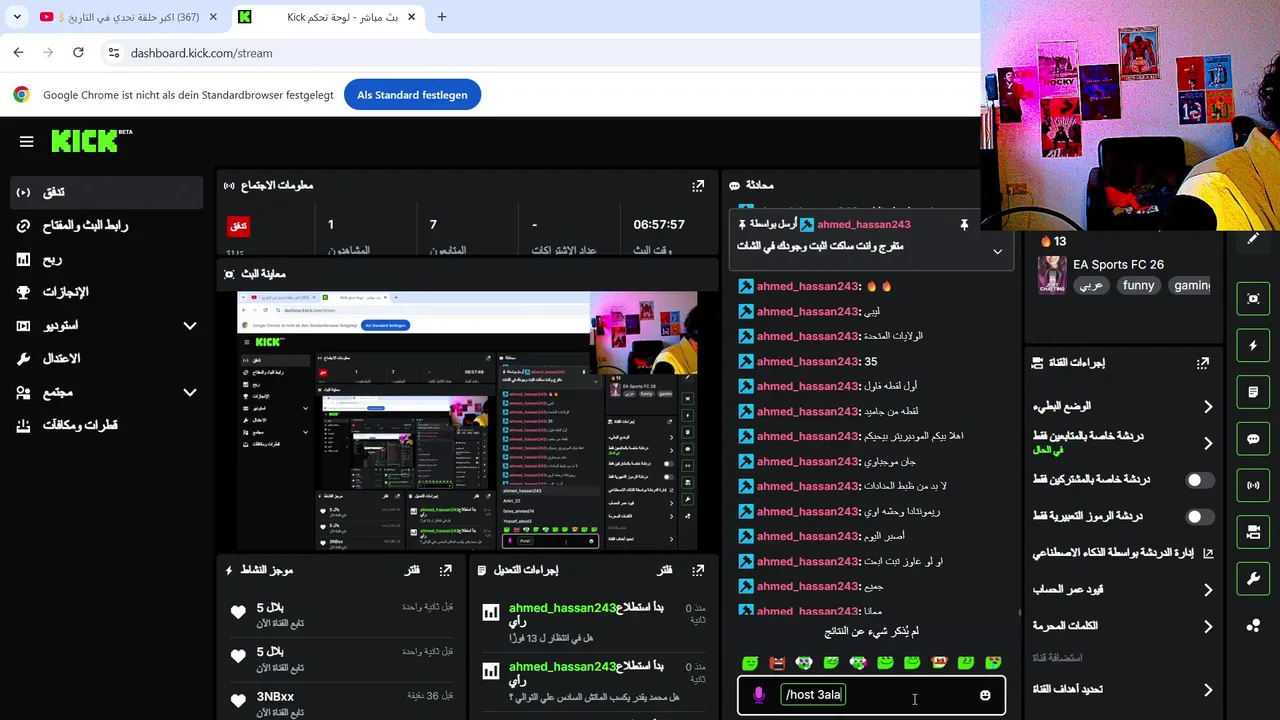Click the poll icon of first moderation entry
The image size is (1280, 720).
491,612
